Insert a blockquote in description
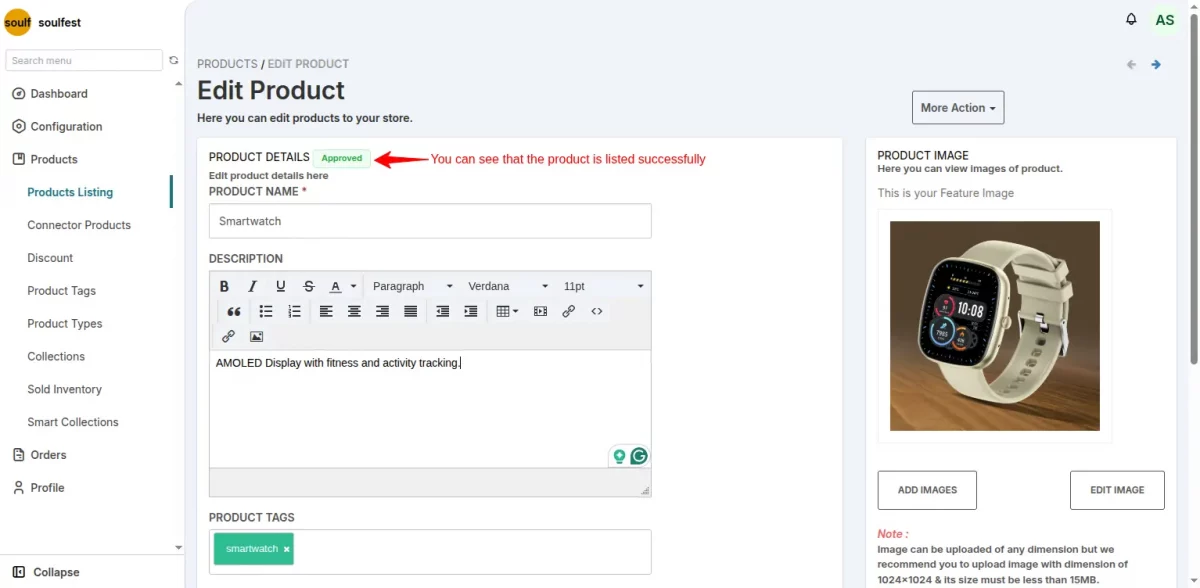The width and height of the screenshot is (1200, 588). (233, 311)
